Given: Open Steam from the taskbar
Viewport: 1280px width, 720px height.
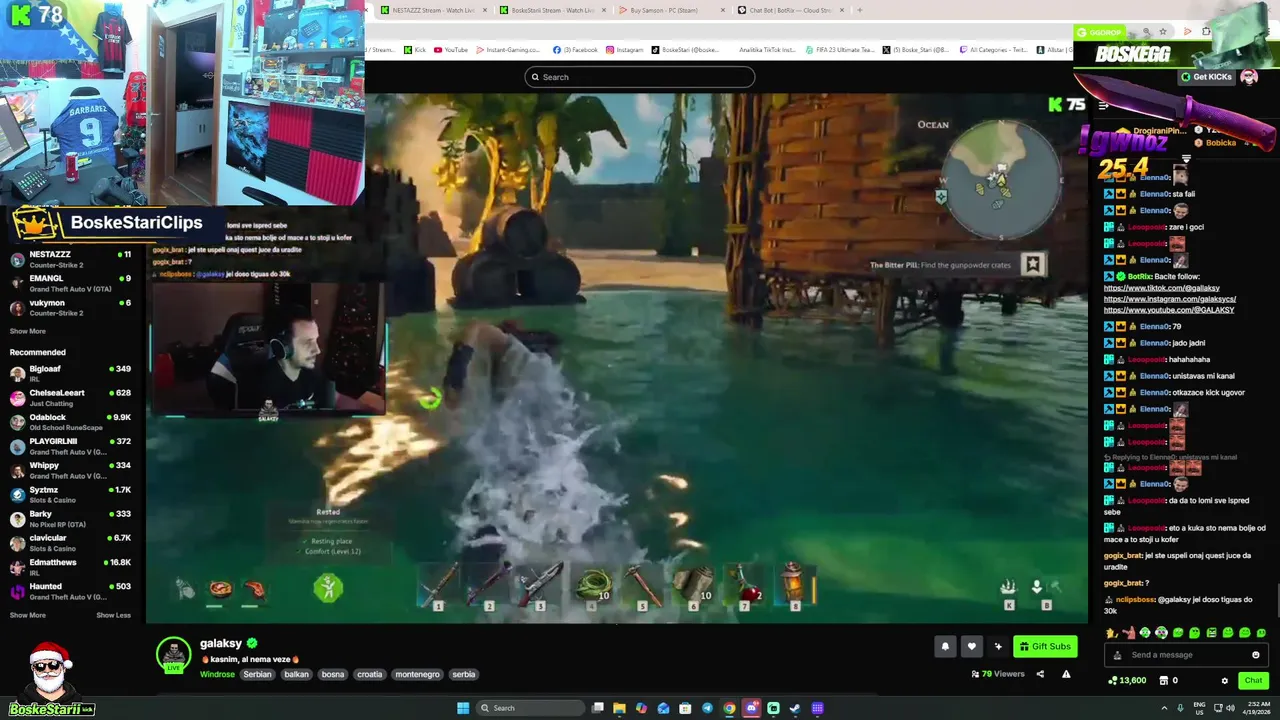Looking at the screenshot, I should point(795,708).
